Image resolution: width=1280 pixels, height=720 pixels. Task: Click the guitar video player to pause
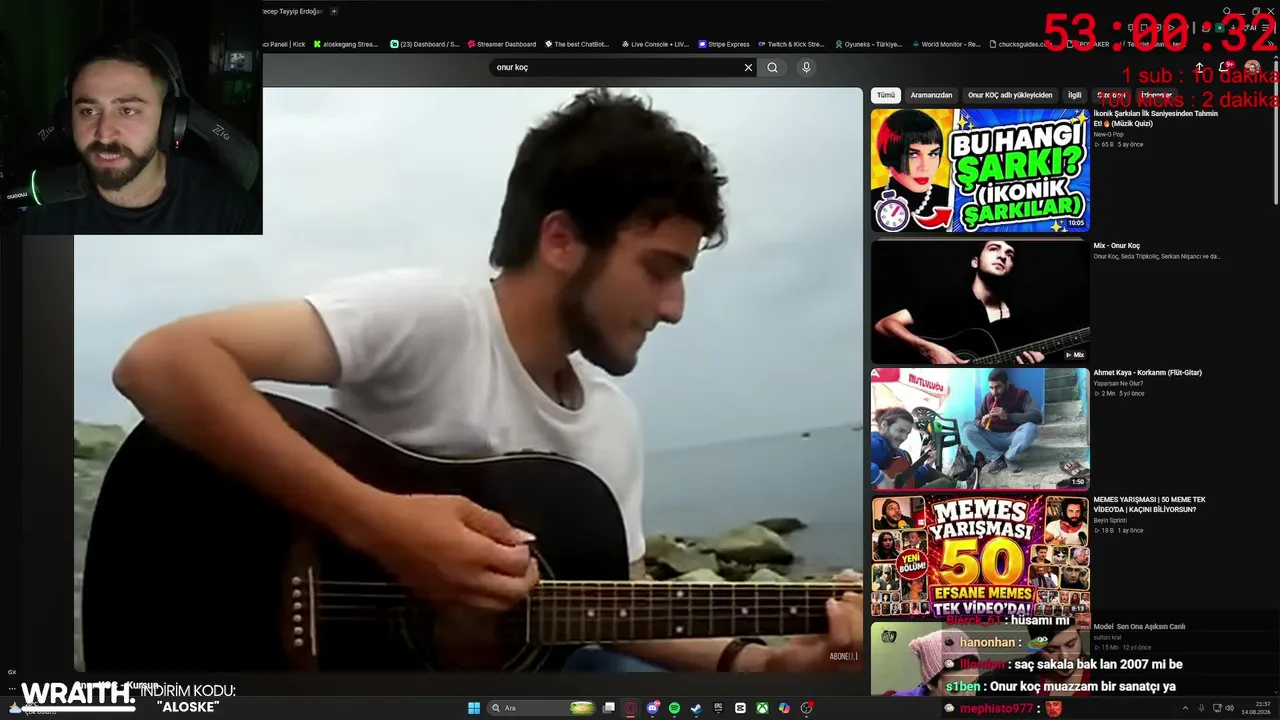coord(468,378)
